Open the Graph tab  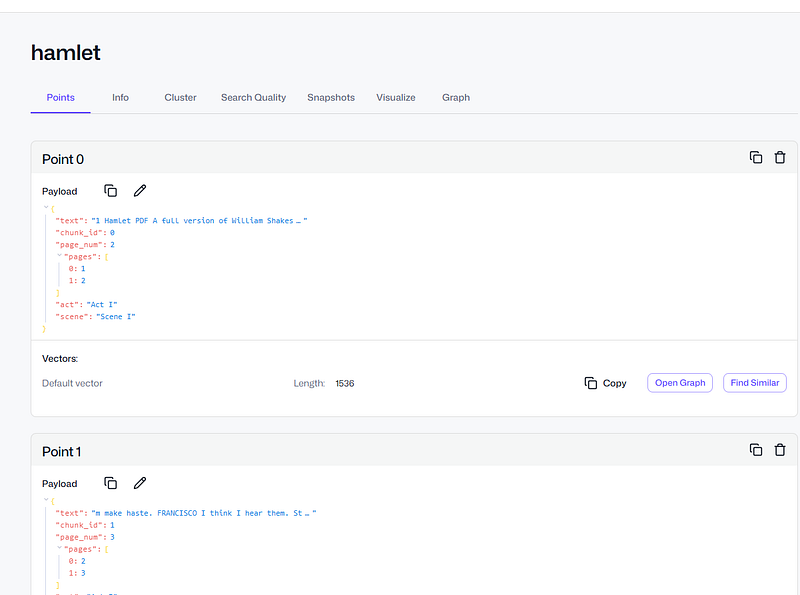[456, 97]
